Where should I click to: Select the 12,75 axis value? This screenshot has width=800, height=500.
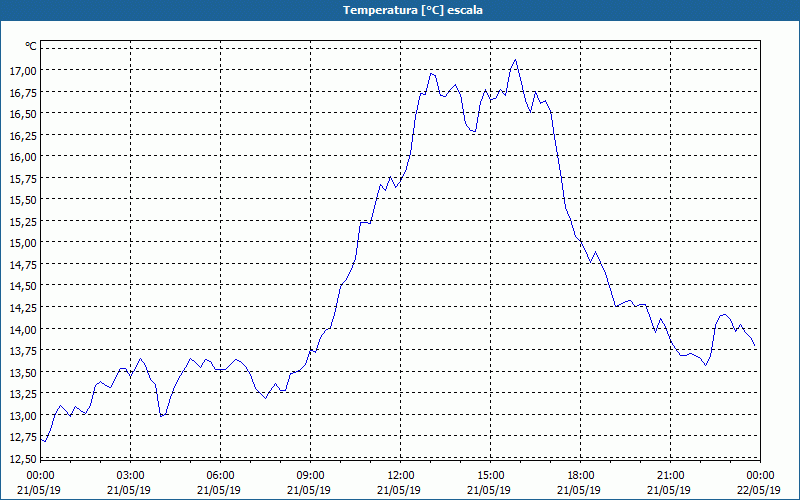(x=23, y=437)
